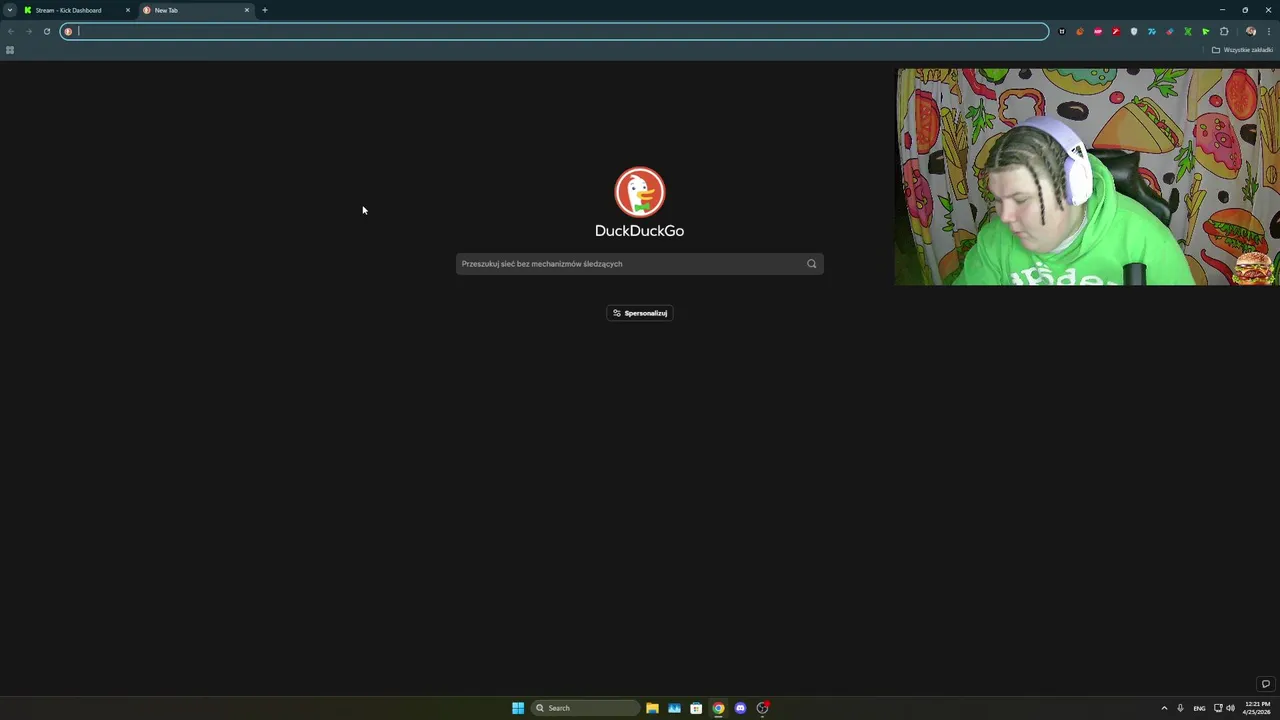
Task: Focus the browser address bar
Action: click(x=555, y=31)
